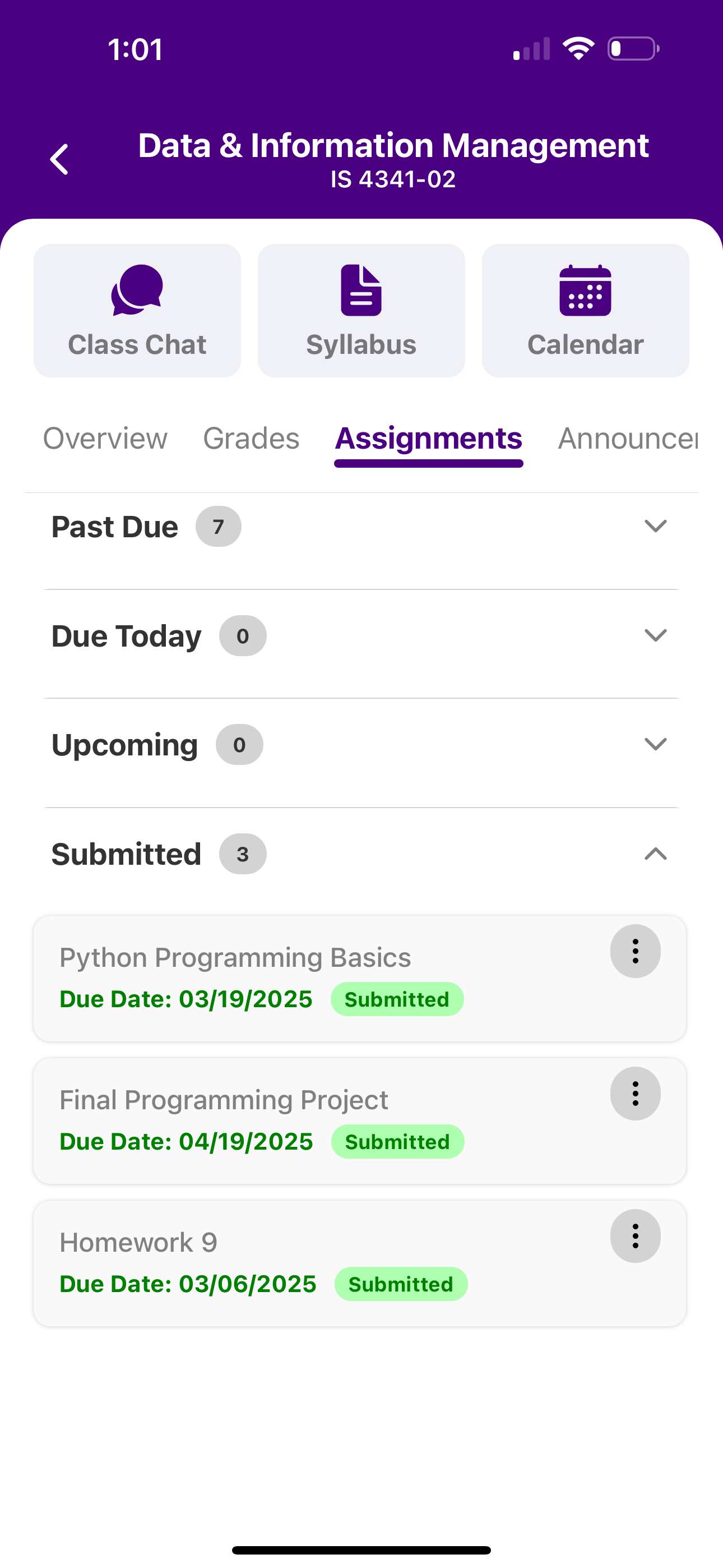This screenshot has height=1568, width=723.
Task: Switch to the Grades tab
Action: pos(251,438)
